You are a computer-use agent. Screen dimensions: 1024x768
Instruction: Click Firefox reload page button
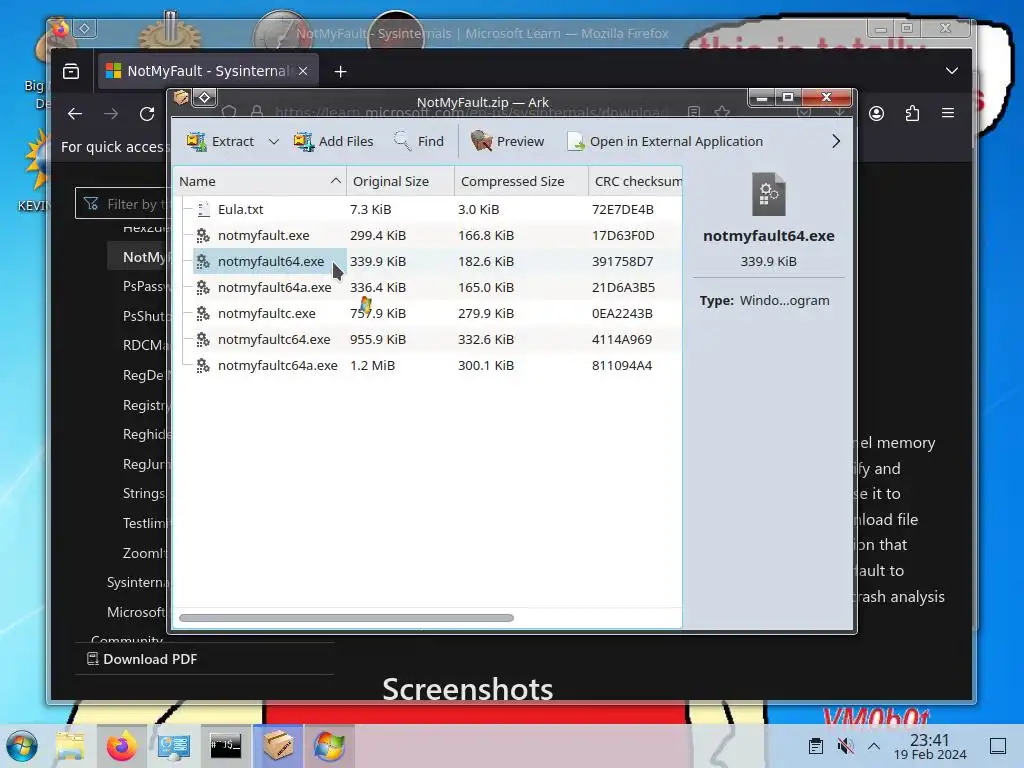[147, 114]
